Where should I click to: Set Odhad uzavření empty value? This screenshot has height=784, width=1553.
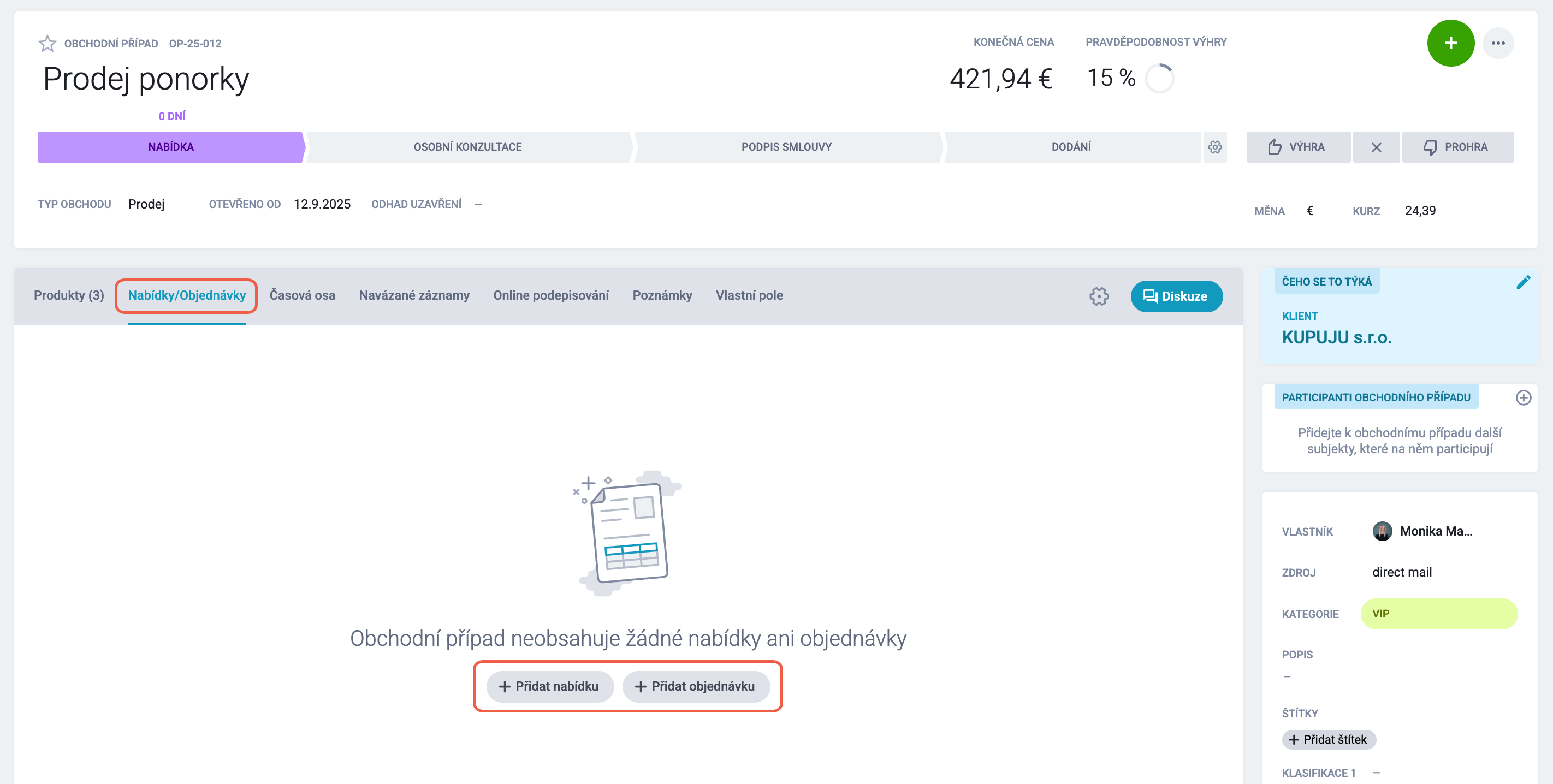[478, 204]
